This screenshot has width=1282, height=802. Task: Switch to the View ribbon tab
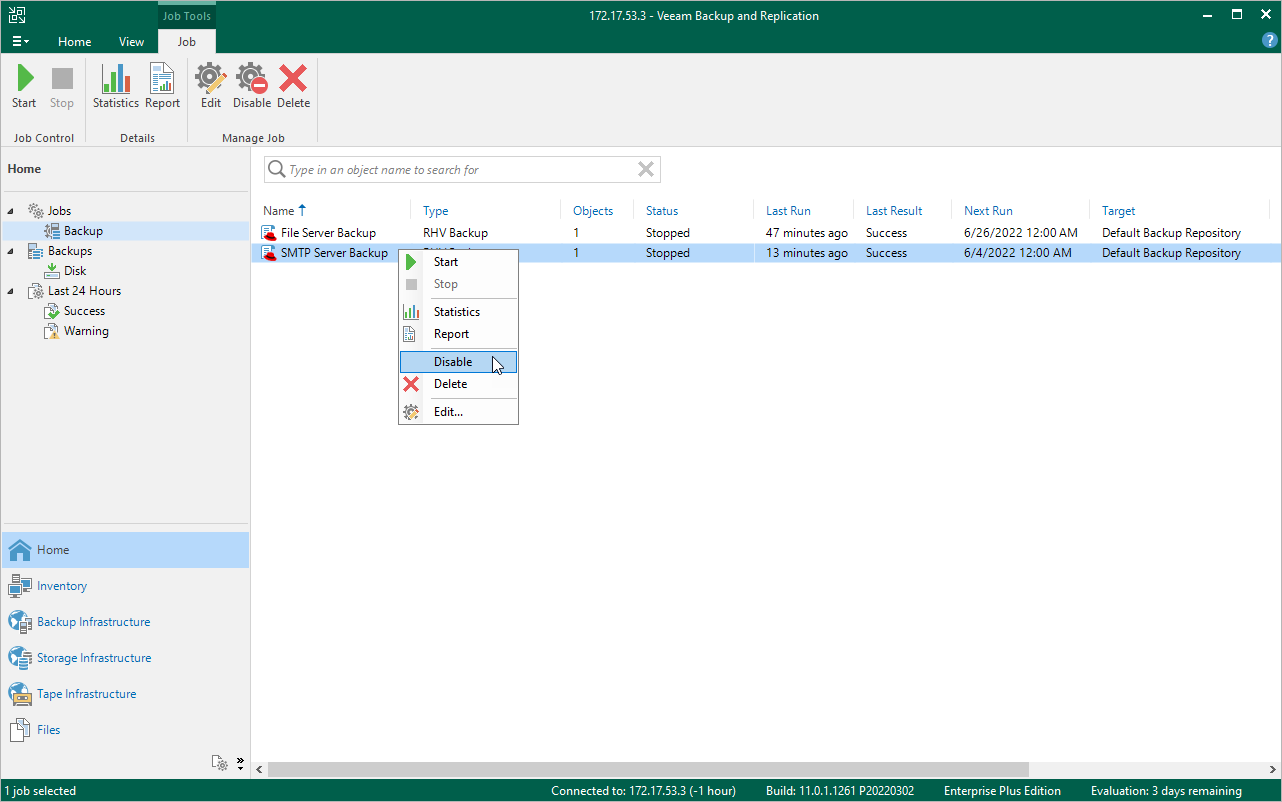131,41
